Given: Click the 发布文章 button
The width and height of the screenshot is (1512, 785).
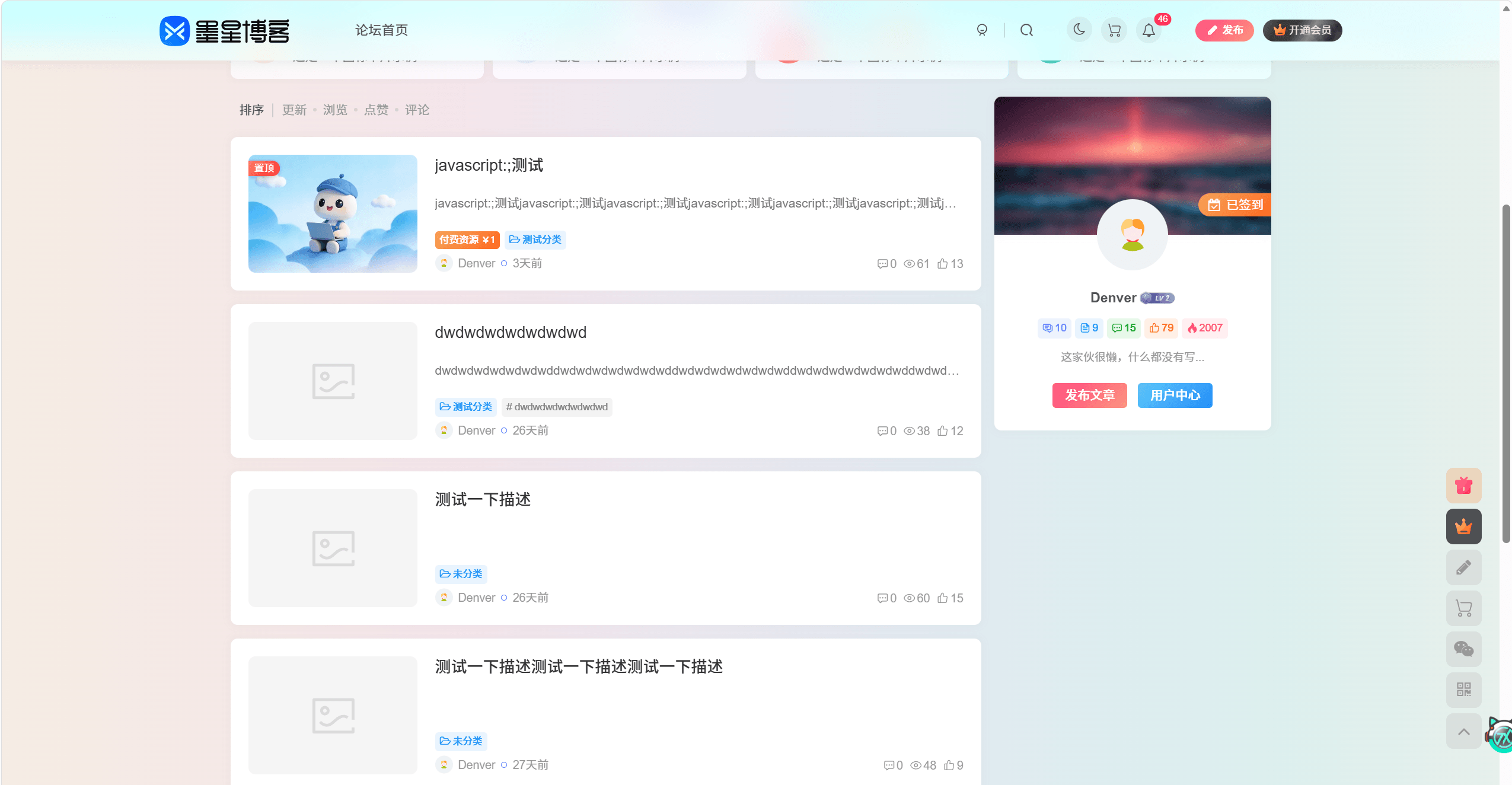Looking at the screenshot, I should coord(1089,395).
